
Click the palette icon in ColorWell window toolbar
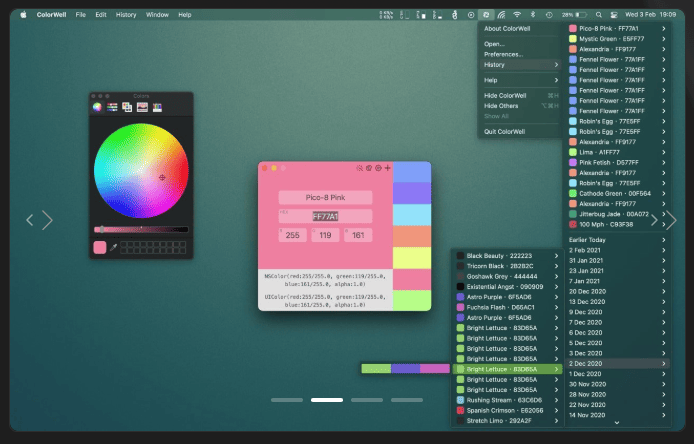(x=369, y=168)
